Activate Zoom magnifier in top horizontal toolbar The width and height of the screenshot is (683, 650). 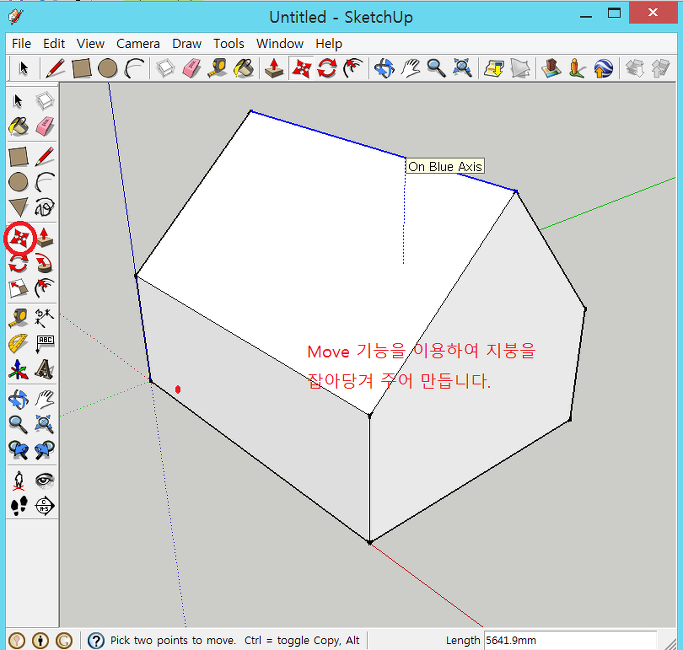click(x=436, y=68)
